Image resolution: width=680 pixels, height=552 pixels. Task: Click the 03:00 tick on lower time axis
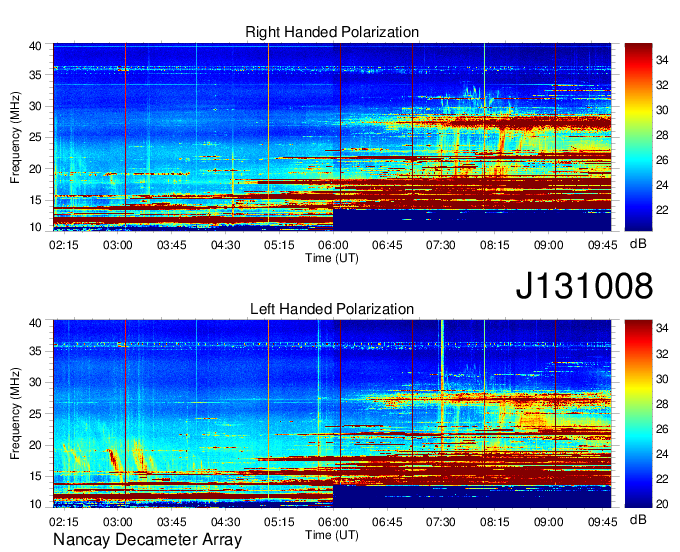118,522
